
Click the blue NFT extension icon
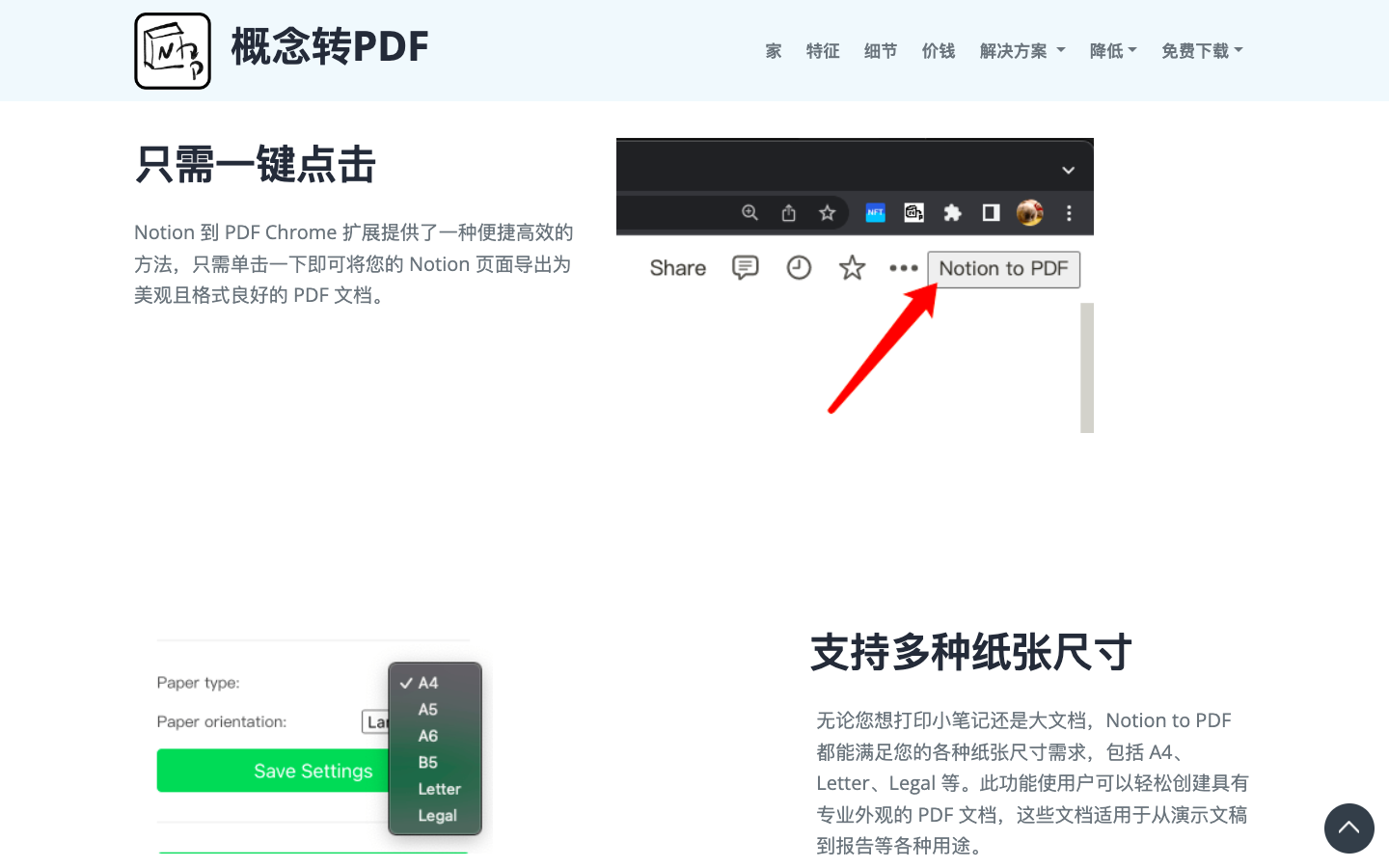tap(876, 213)
